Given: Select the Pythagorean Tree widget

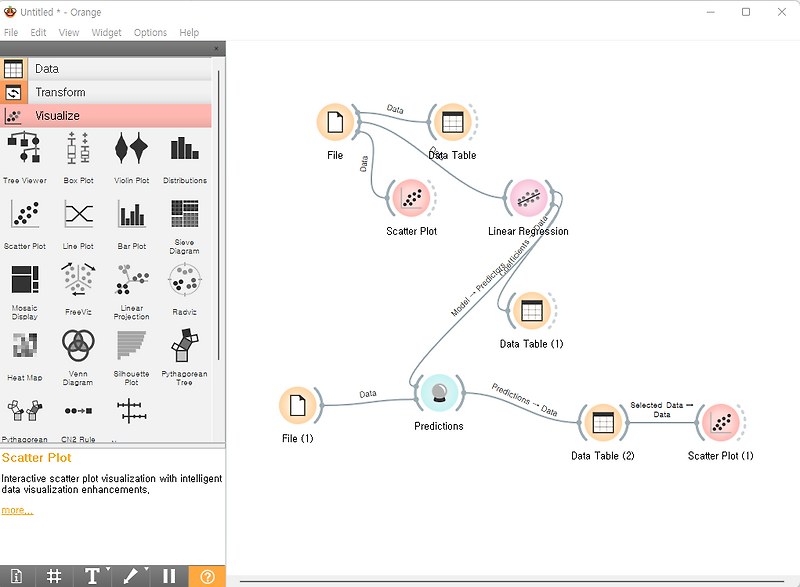Looking at the screenshot, I should [x=185, y=357].
